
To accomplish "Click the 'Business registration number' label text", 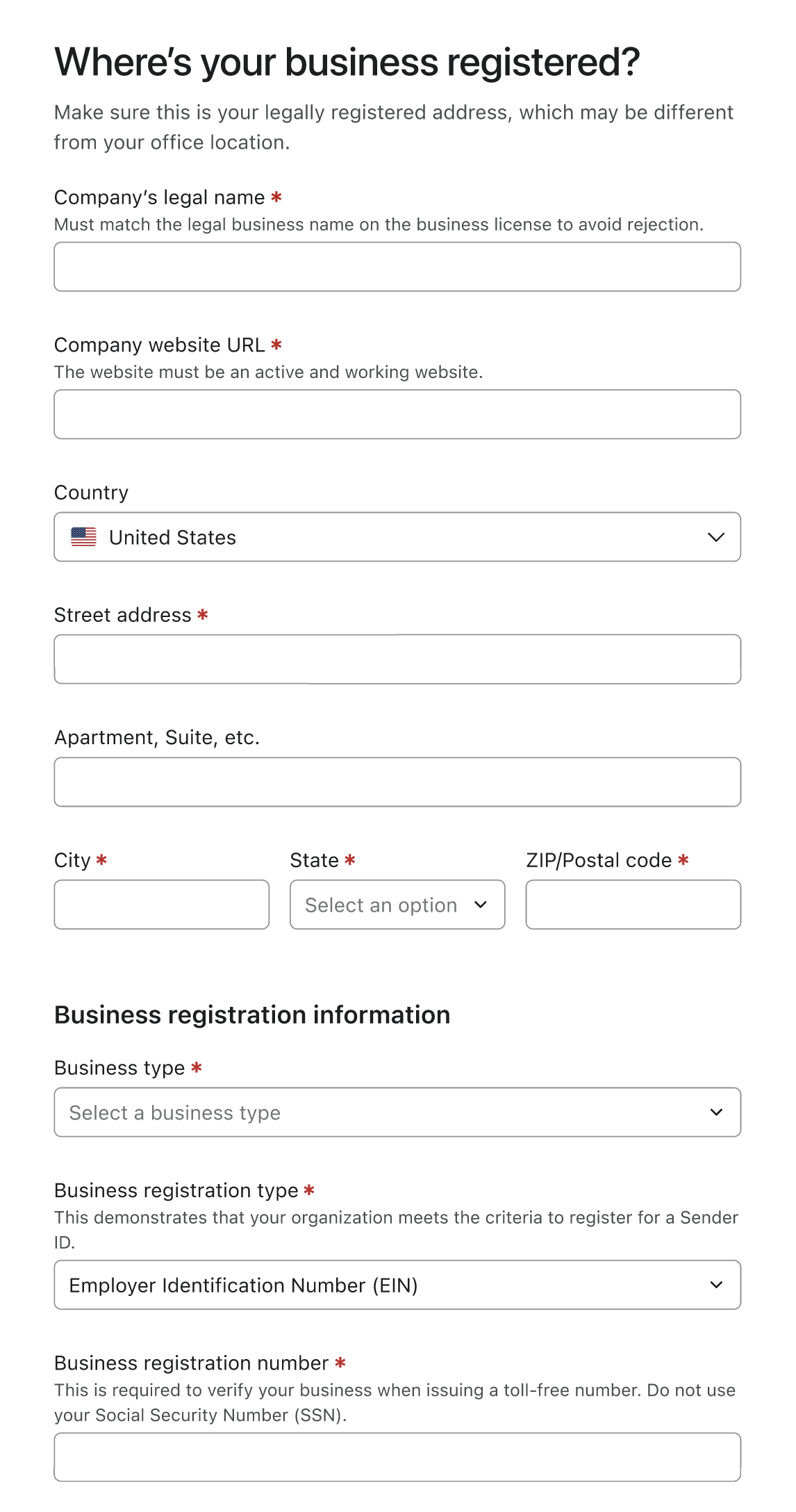I will tap(191, 1363).
